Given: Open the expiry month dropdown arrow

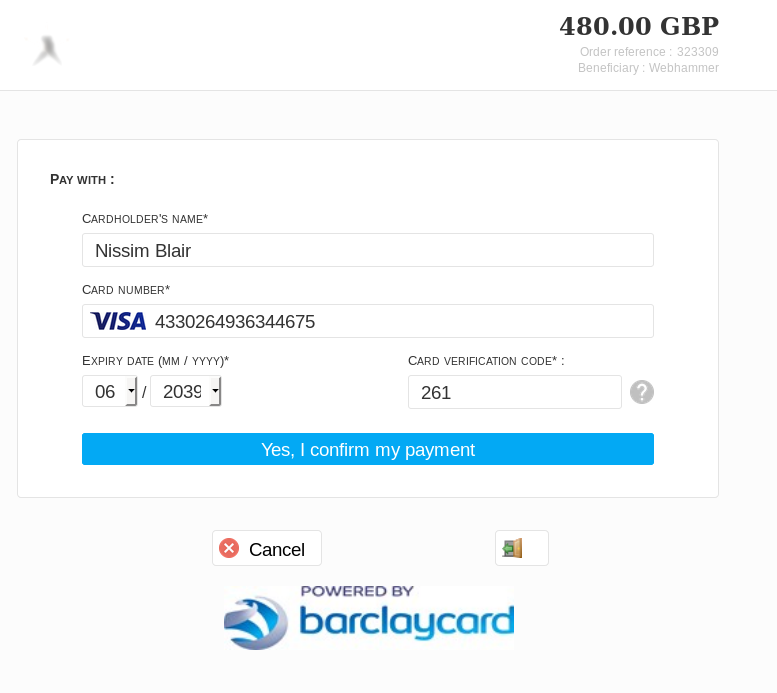Looking at the screenshot, I should (x=131, y=391).
